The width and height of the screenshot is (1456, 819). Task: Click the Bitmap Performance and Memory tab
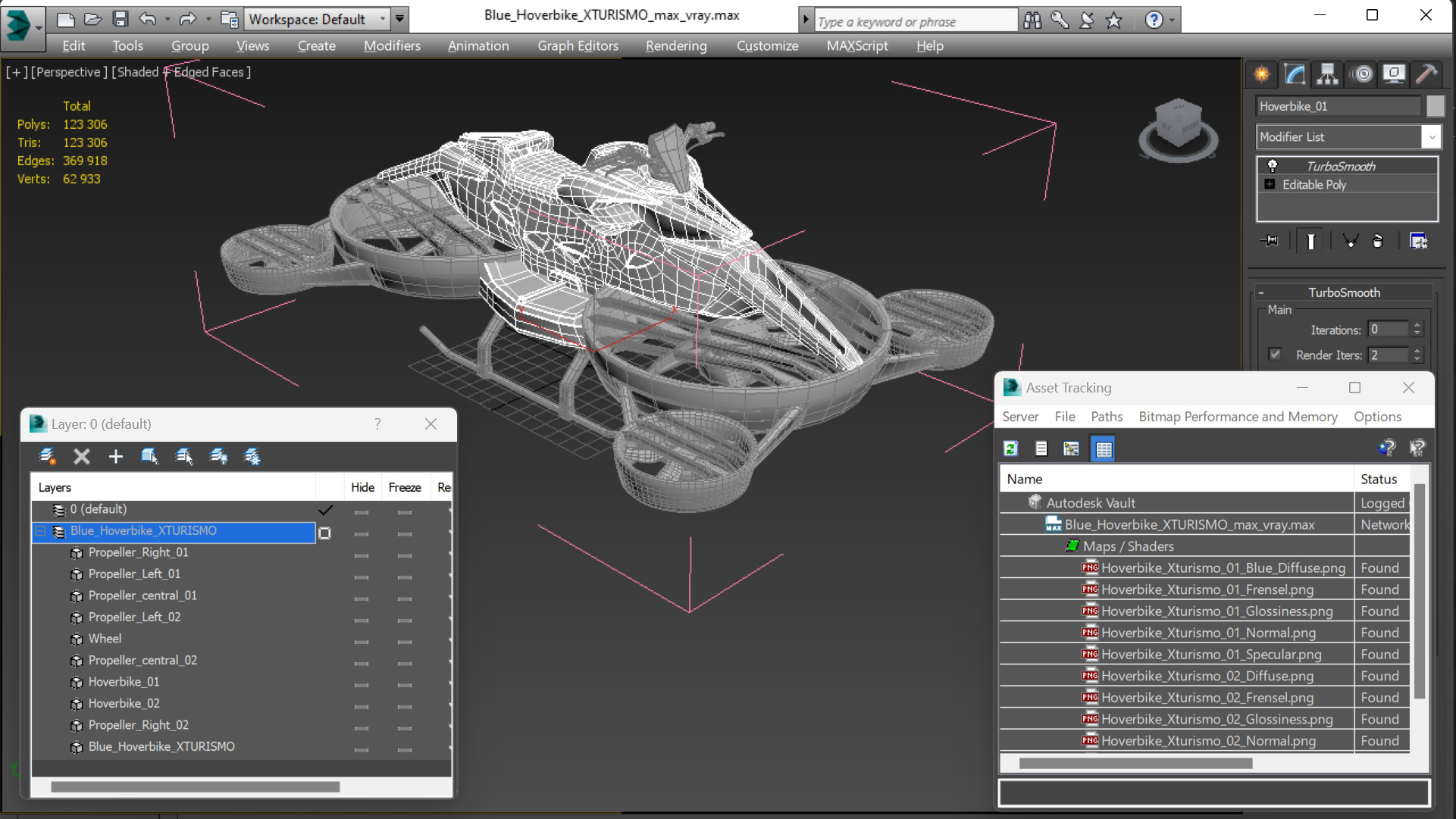(x=1238, y=416)
